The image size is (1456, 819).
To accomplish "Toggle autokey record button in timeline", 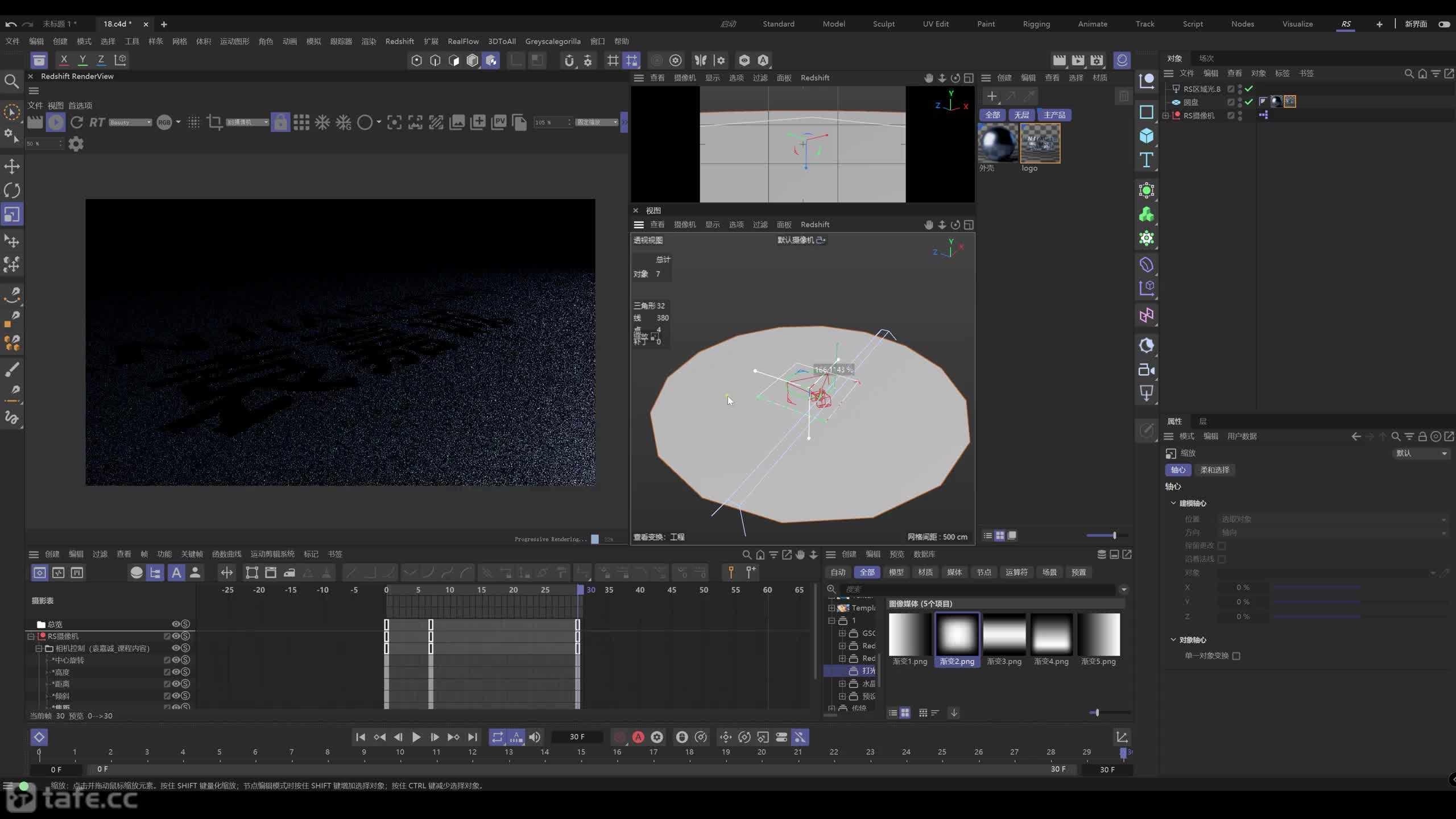I will [638, 737].
